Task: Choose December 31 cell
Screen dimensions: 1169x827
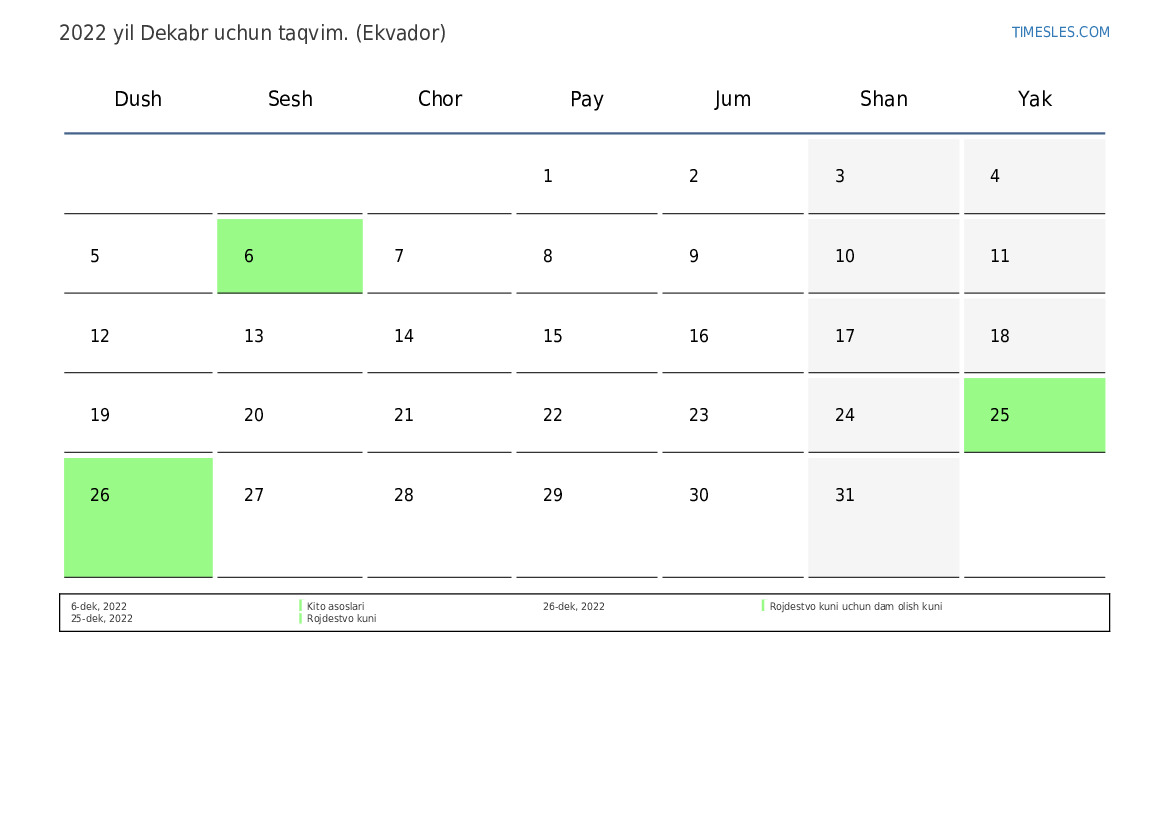Action: tap(883, 516)
